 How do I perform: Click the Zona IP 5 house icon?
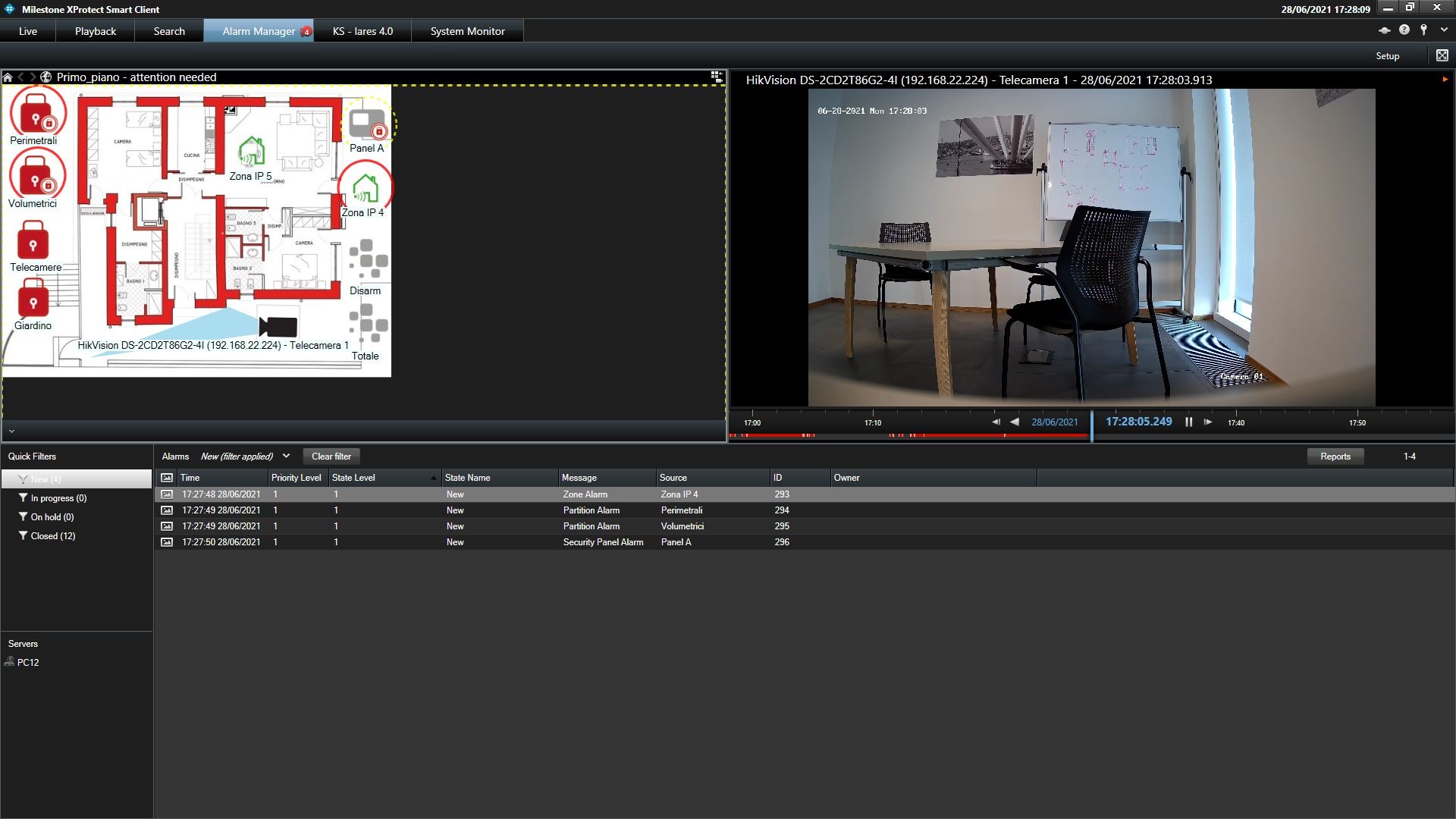(x=251, y=152)
